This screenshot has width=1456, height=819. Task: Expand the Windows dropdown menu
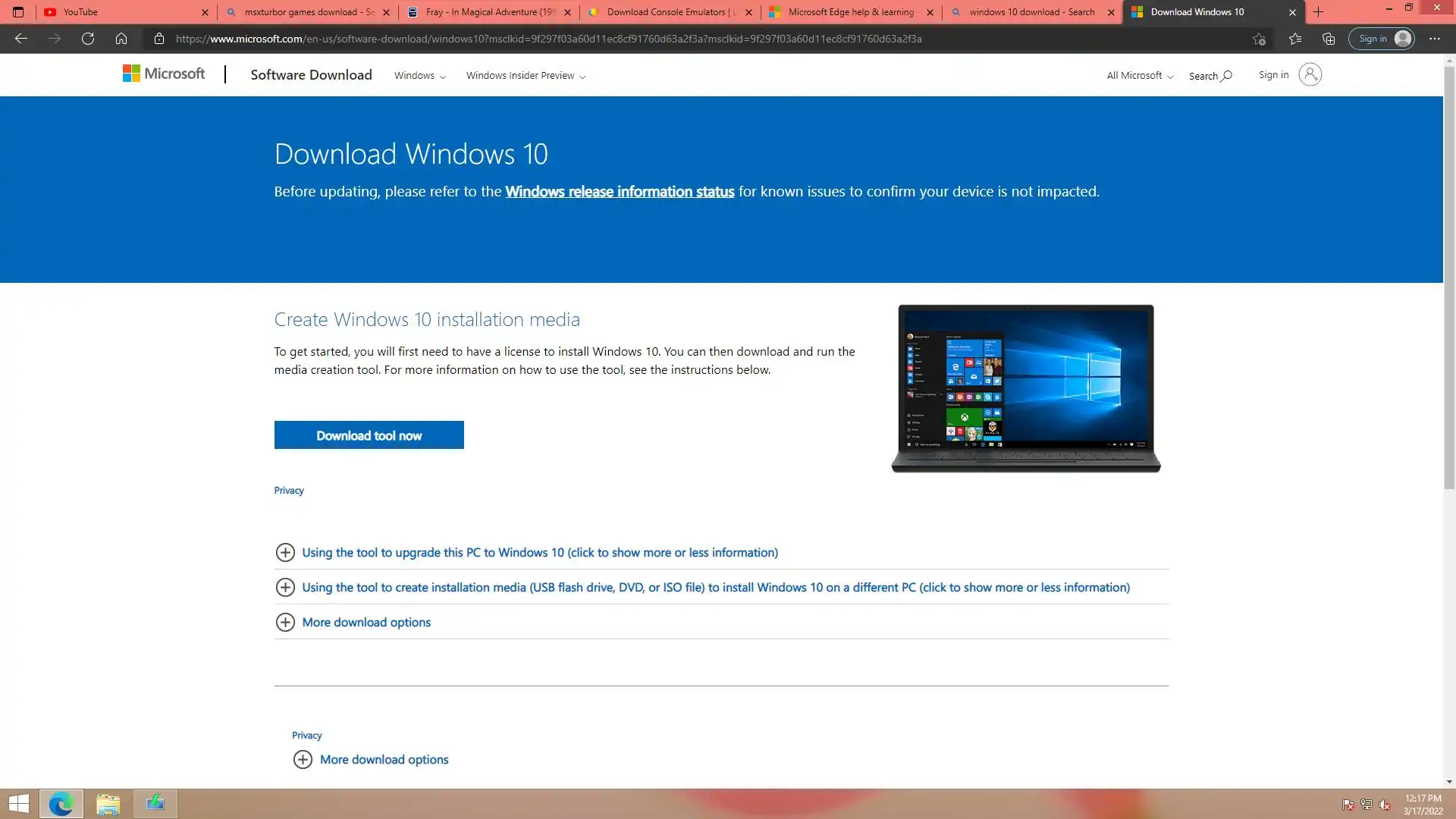(x=419, y=76)
